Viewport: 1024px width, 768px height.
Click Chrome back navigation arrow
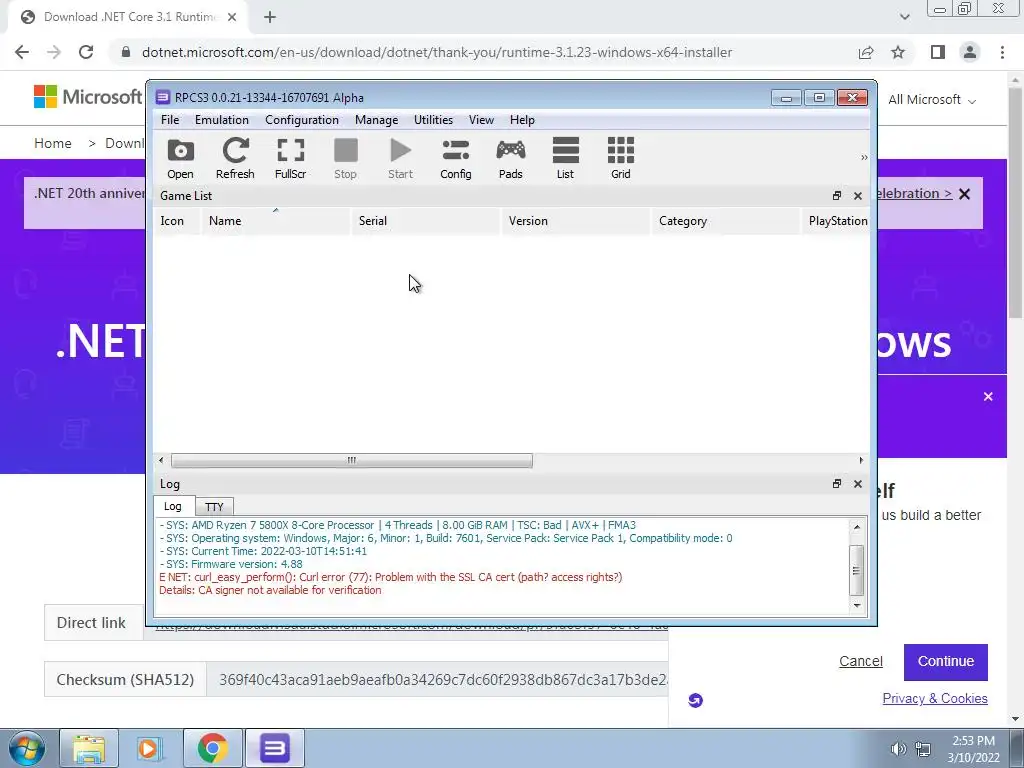click(x=22, y=52)
